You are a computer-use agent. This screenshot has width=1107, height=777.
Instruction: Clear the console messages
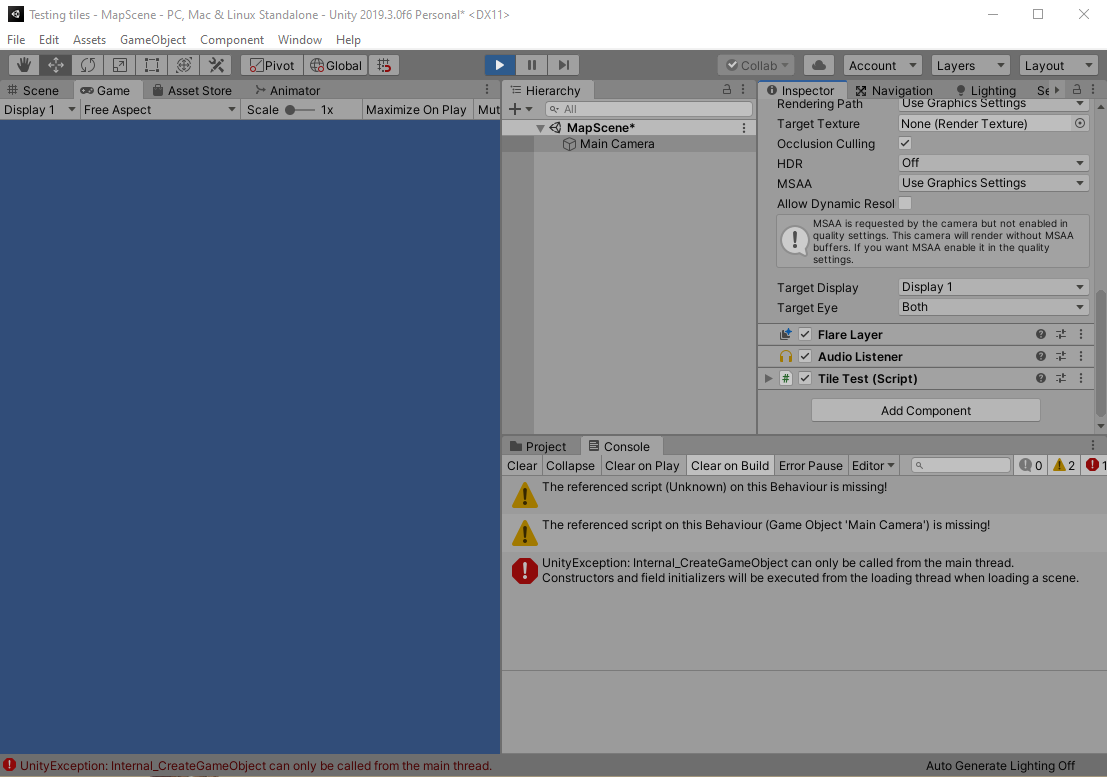point(522,466)
